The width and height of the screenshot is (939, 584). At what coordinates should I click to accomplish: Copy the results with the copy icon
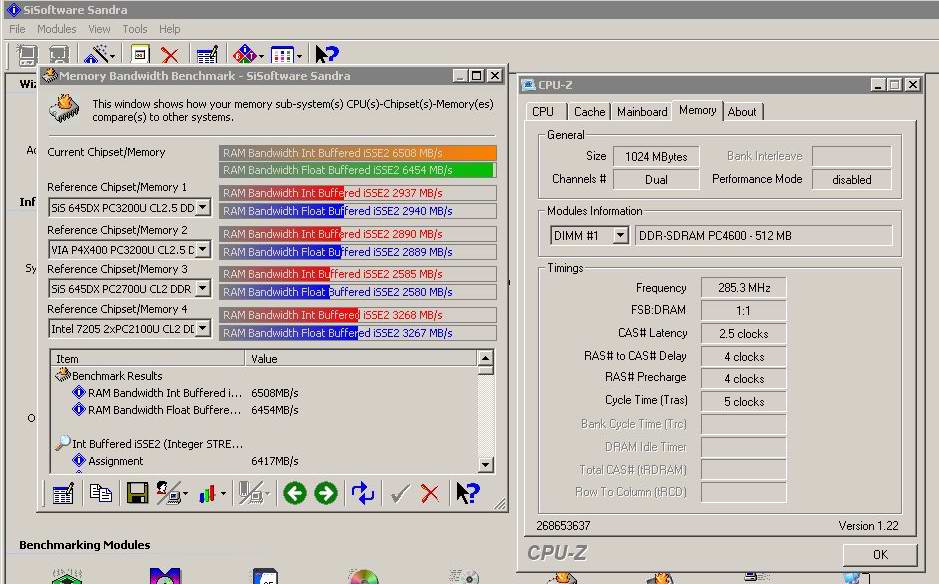pos(100,493)
